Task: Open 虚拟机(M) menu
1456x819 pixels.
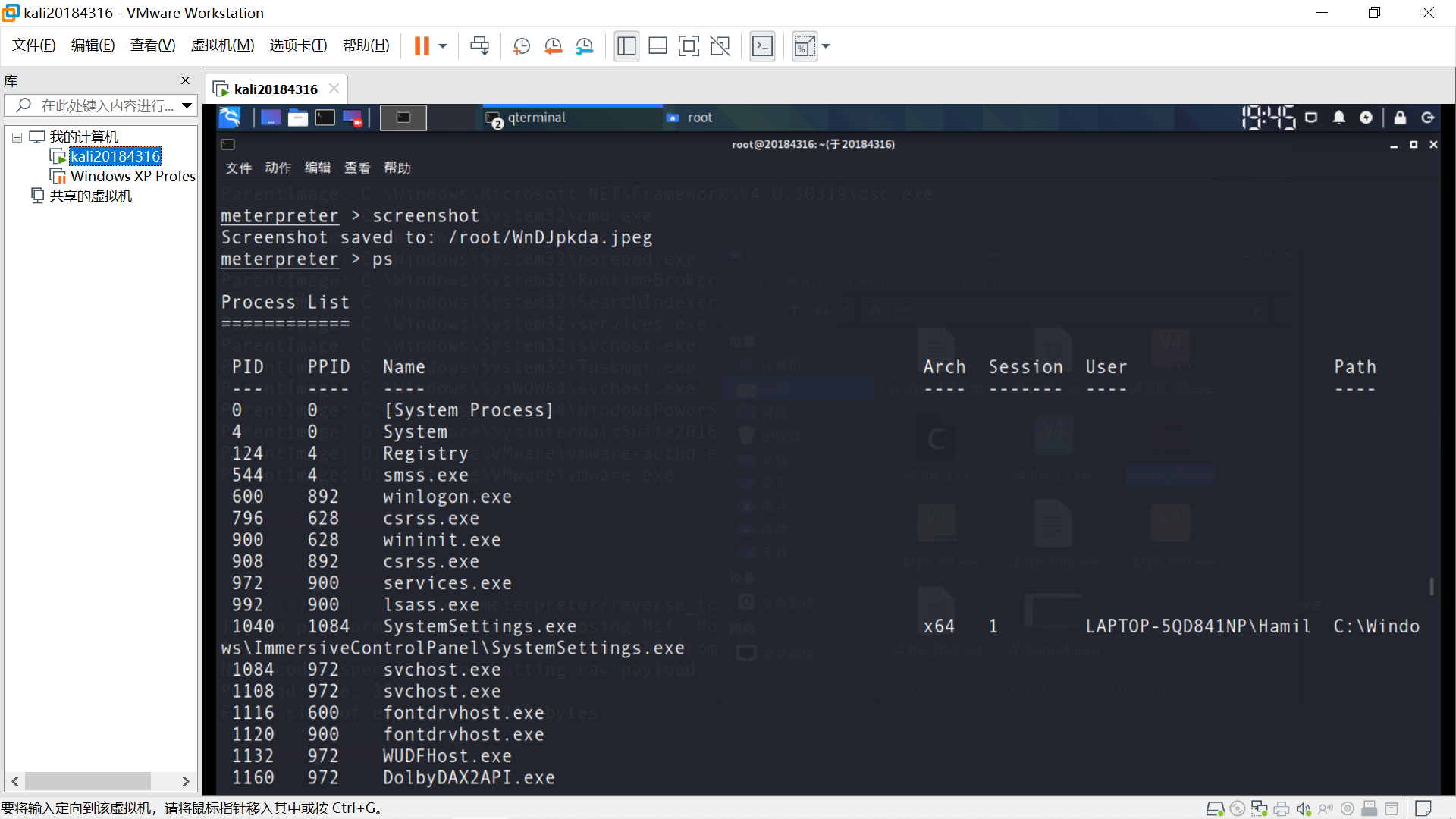Action: (222, 45)
